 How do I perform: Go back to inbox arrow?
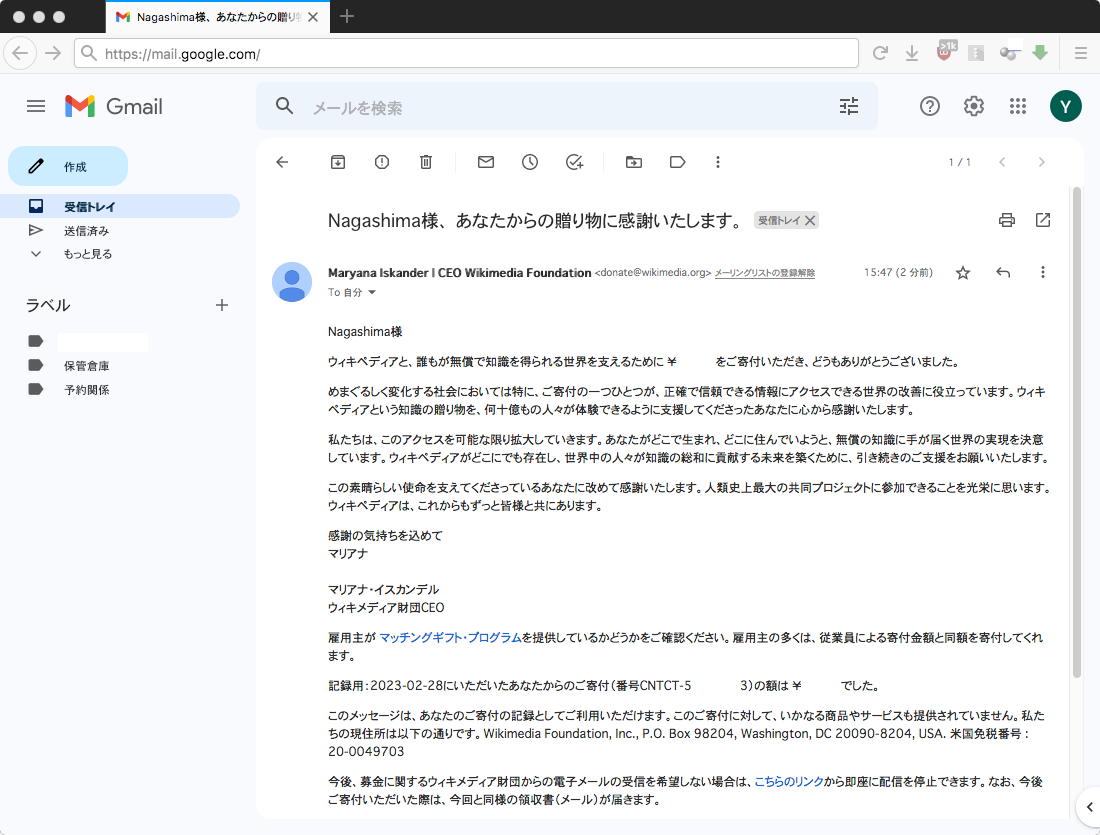[282, 162]
